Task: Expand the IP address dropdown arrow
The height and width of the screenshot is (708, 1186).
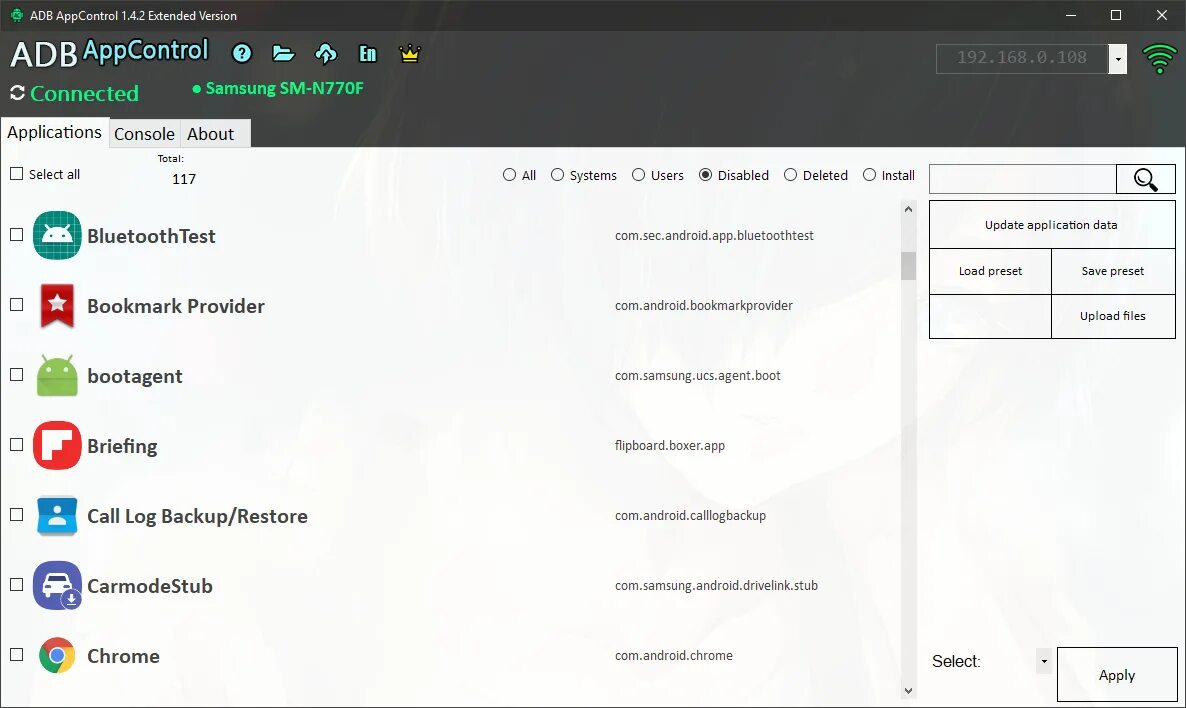Action: [x=1118, y=59]
